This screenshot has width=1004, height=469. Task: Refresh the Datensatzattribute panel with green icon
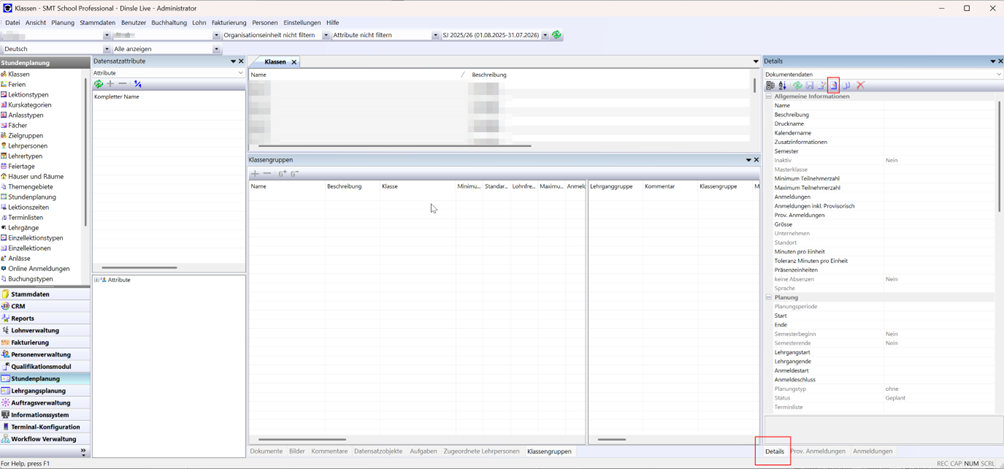click(x=98, y=84)
